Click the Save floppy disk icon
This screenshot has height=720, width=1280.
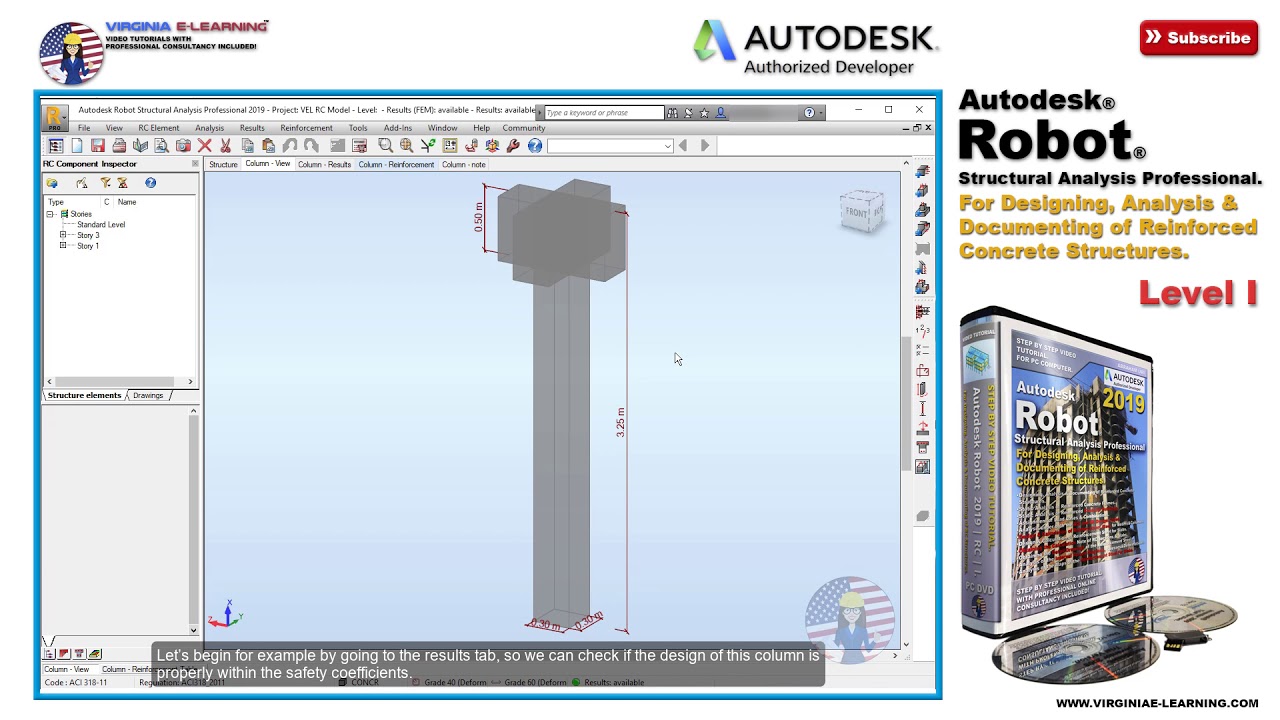coord(98,146)
